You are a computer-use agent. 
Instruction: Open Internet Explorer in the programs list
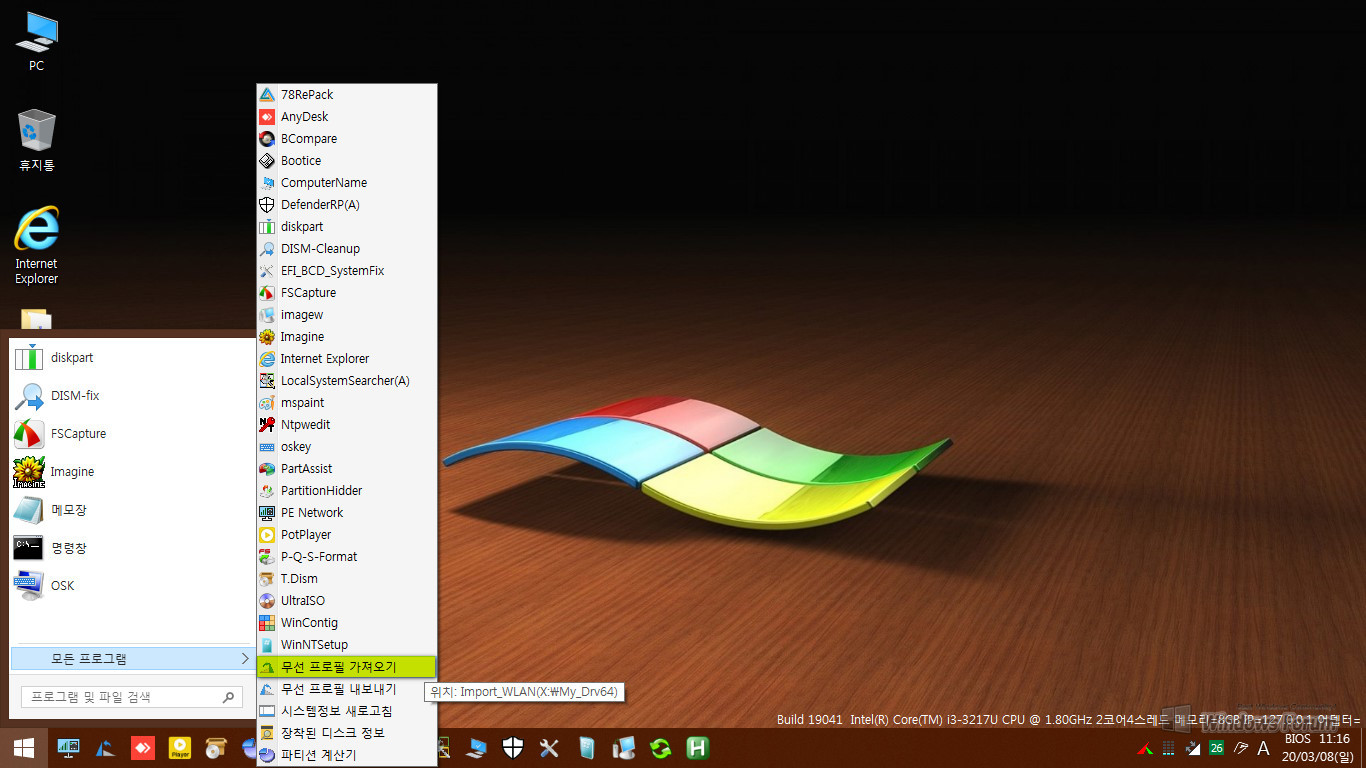tap(347, 359)
